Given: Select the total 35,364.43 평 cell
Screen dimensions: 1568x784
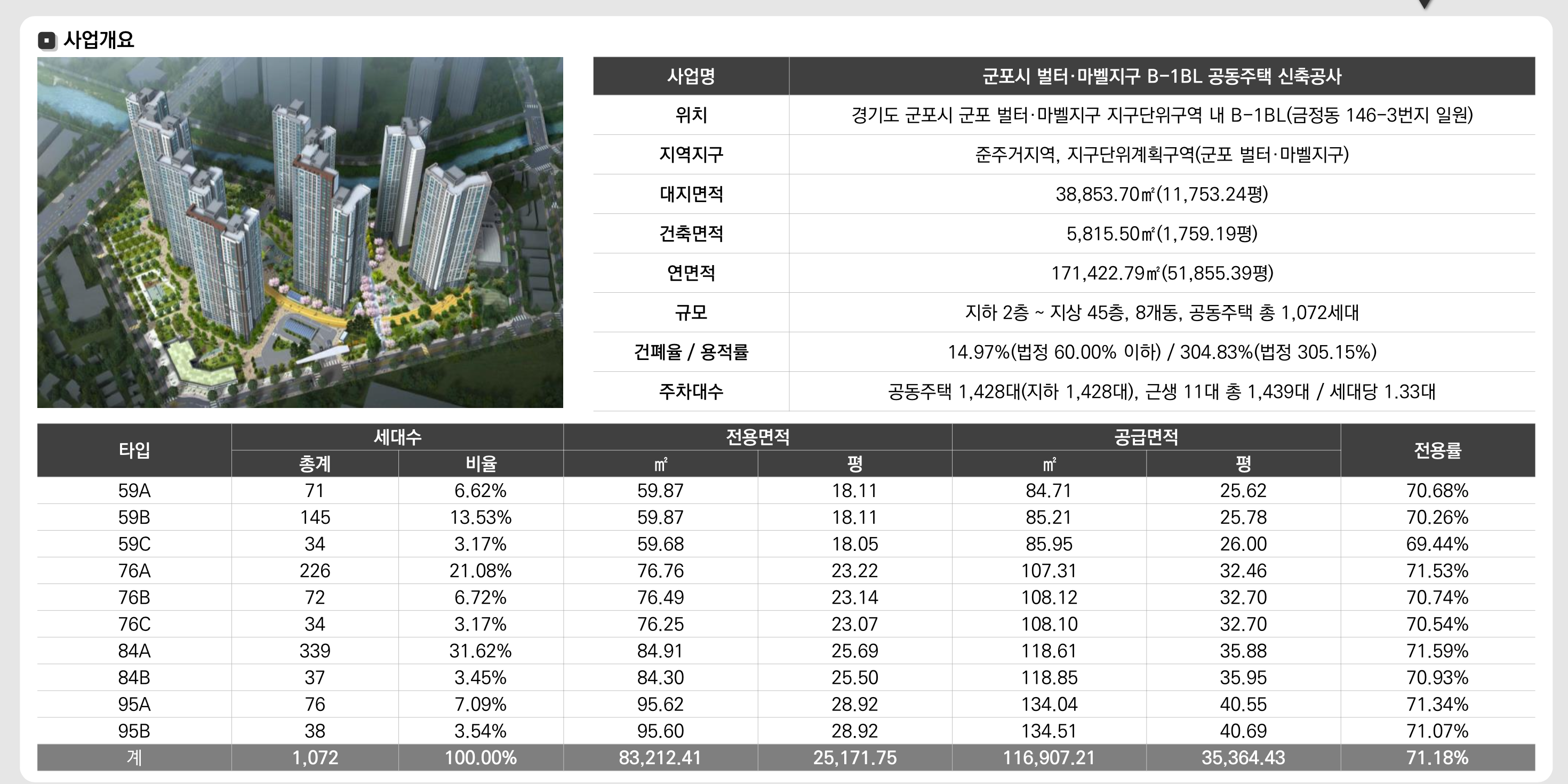Looking at the screenshot, I should click(x=1243, y=758).
